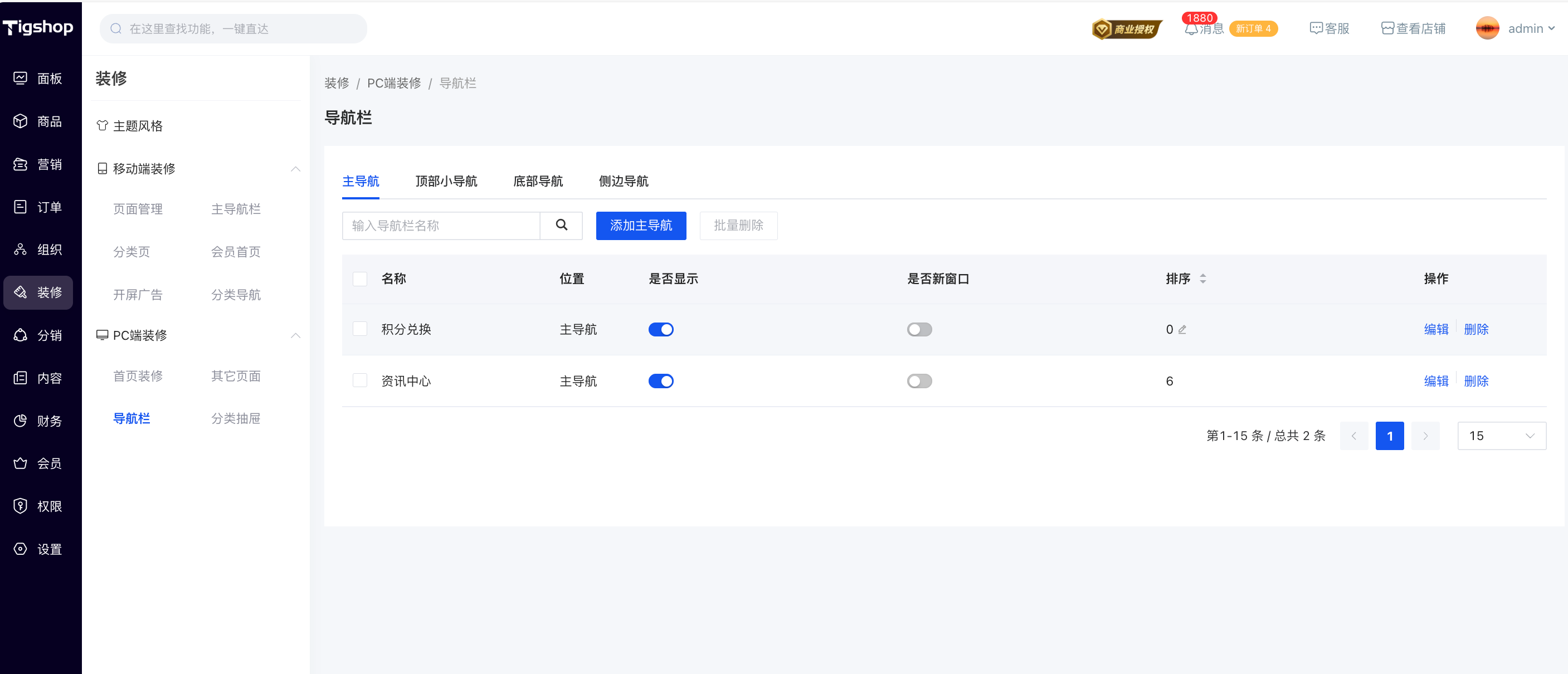
Task: Click the 添加主导航 button
Action: [640, 226]
